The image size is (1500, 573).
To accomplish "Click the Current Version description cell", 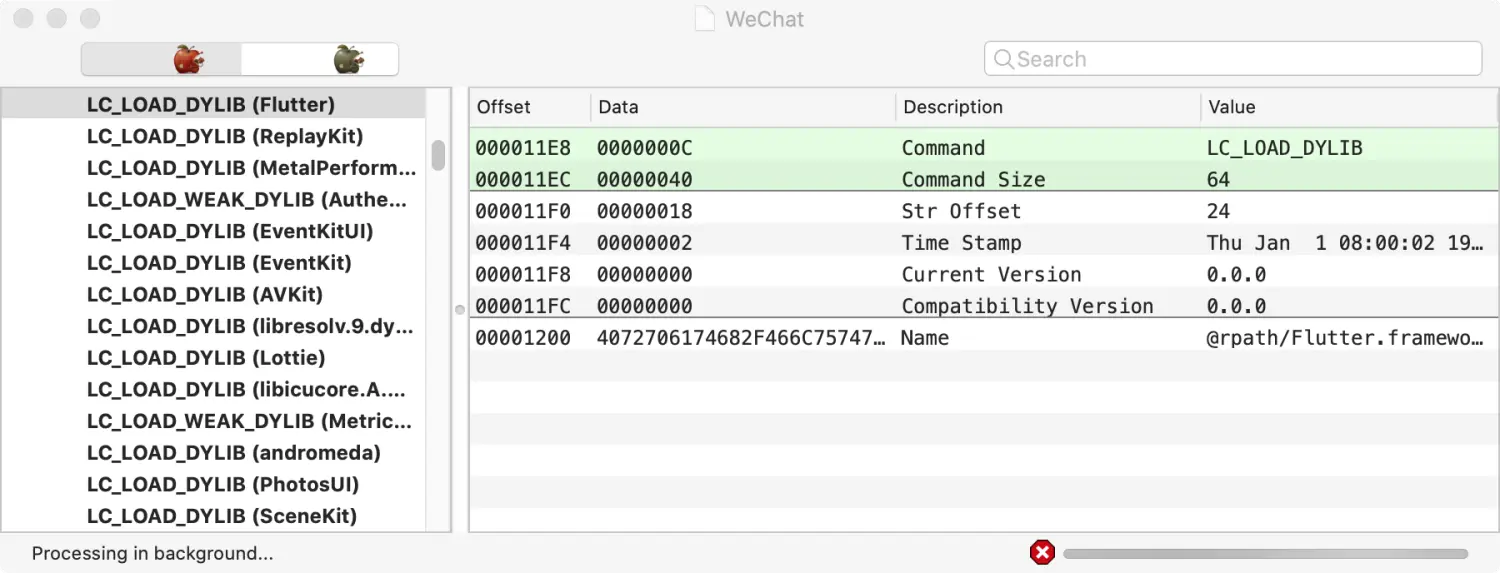I will [x=992, y=275].
